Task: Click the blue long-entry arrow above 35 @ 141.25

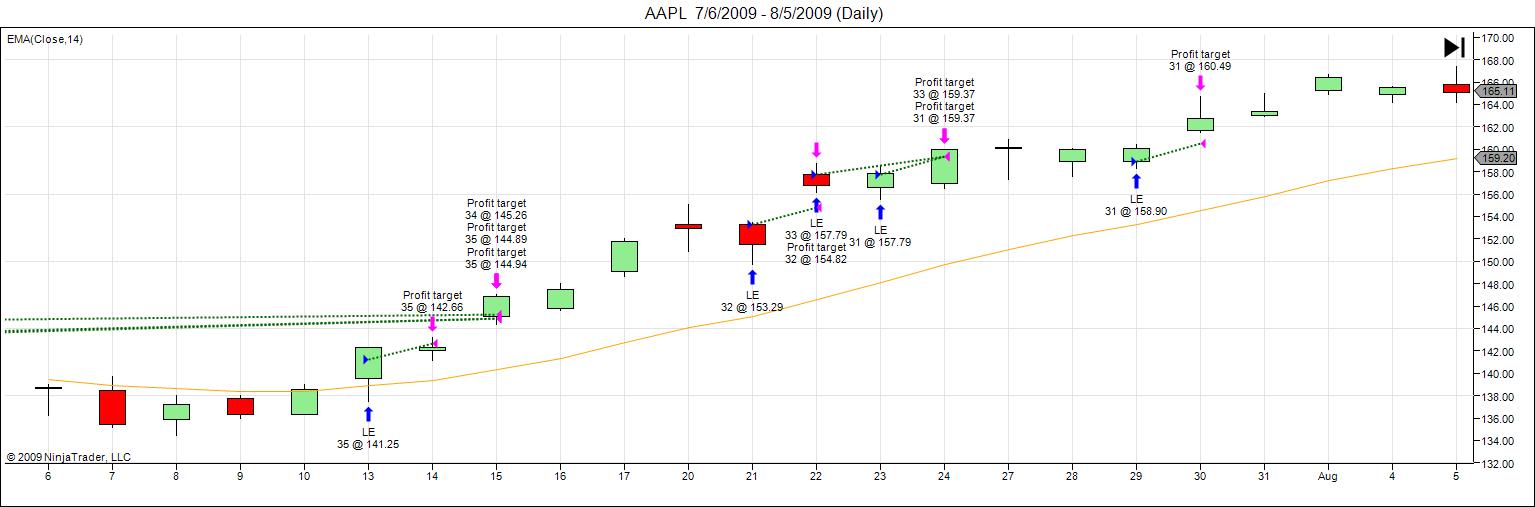Action: coord(368,414)
